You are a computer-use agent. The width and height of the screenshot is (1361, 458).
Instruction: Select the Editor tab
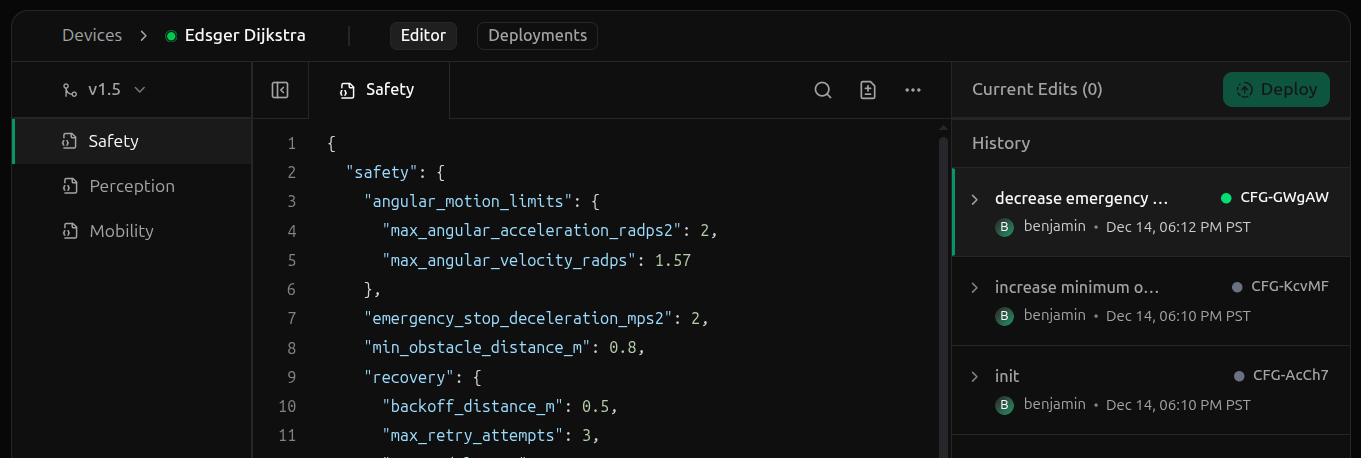[423, 36]
